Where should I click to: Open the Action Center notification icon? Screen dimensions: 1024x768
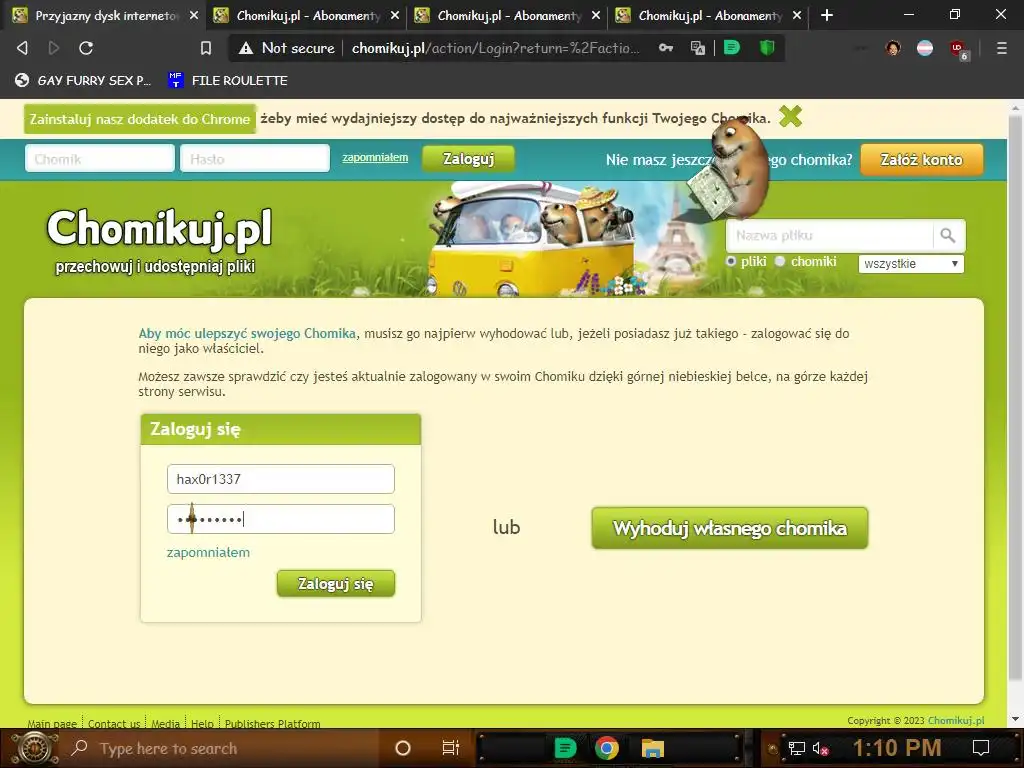(x=981, y=748)
